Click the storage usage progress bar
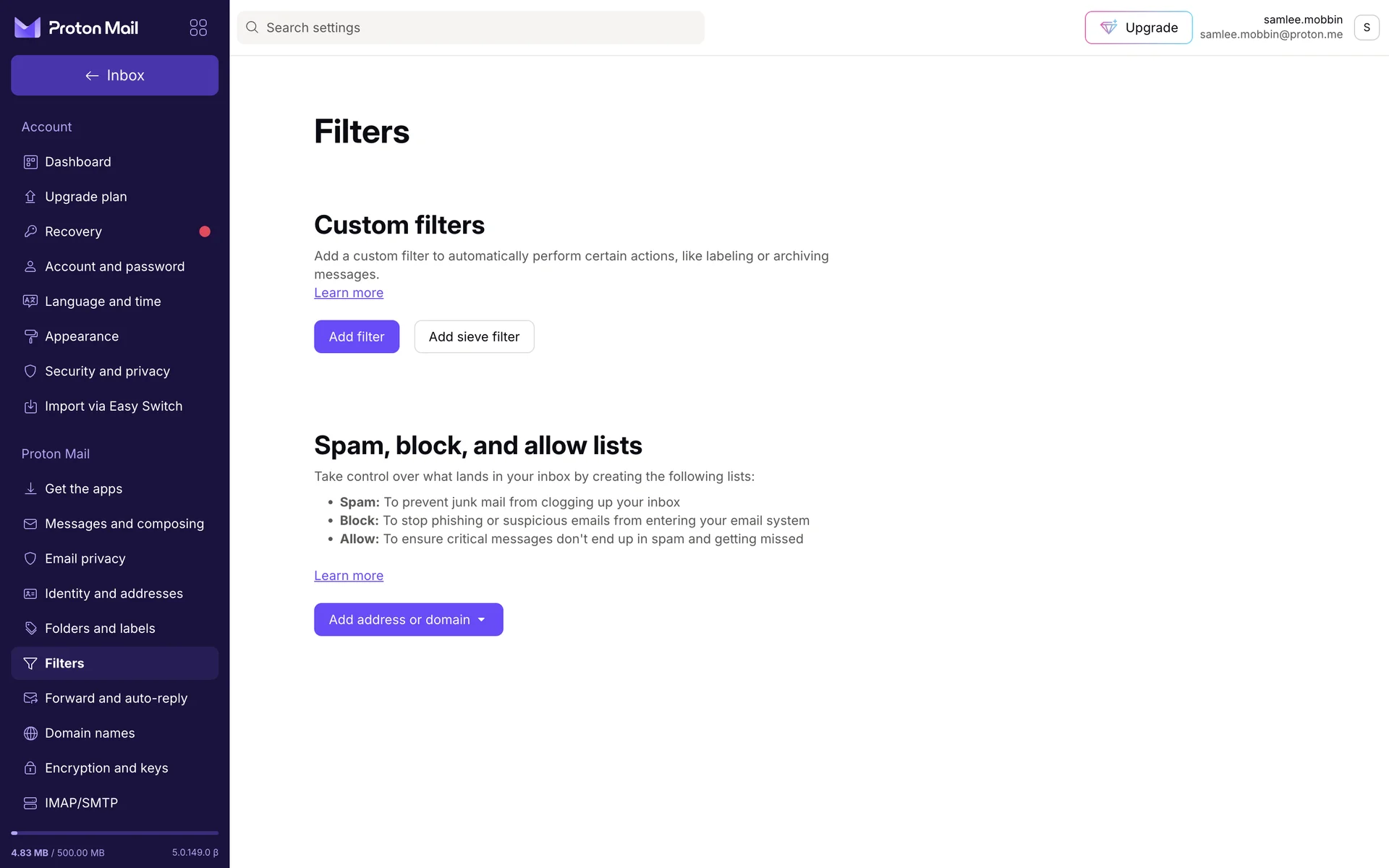1389x868 pixels. click(114, 833)
